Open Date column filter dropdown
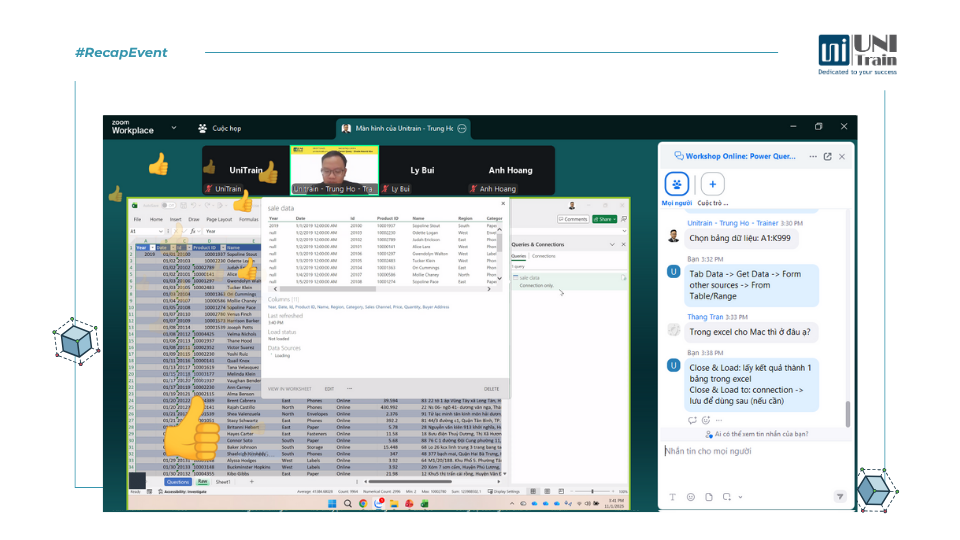960x540 pixels. pyautogui.click(x=171, y=247)
